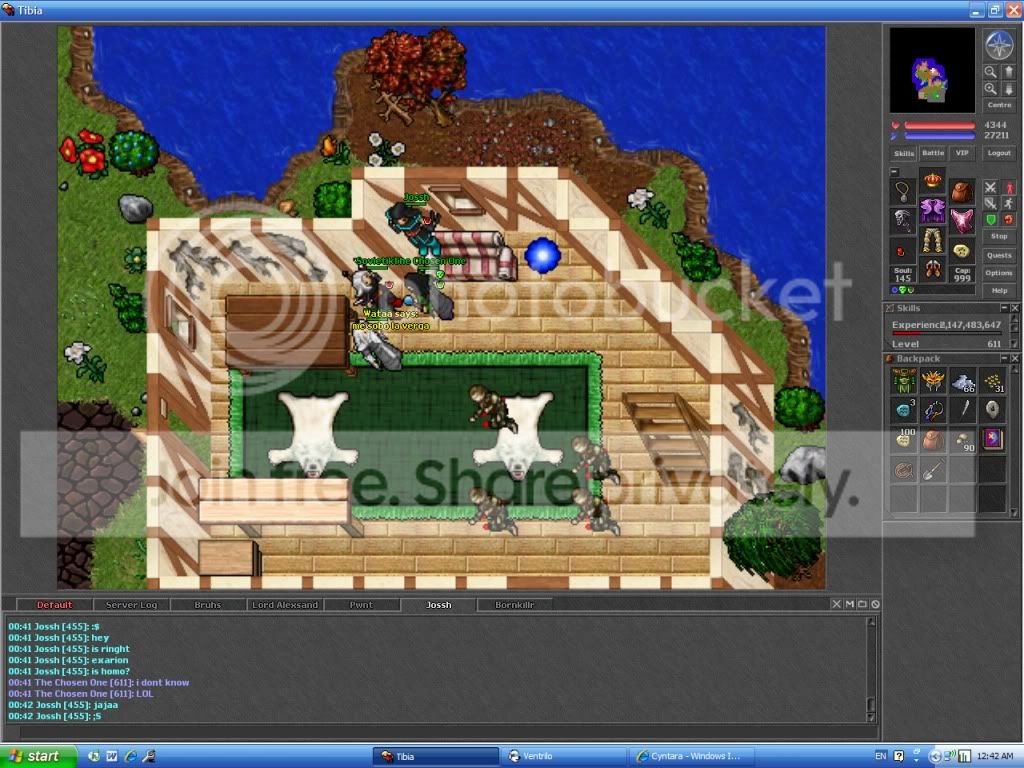Switch to the Pwnt chat tab

pyautogui.click(x=361, y=605)
